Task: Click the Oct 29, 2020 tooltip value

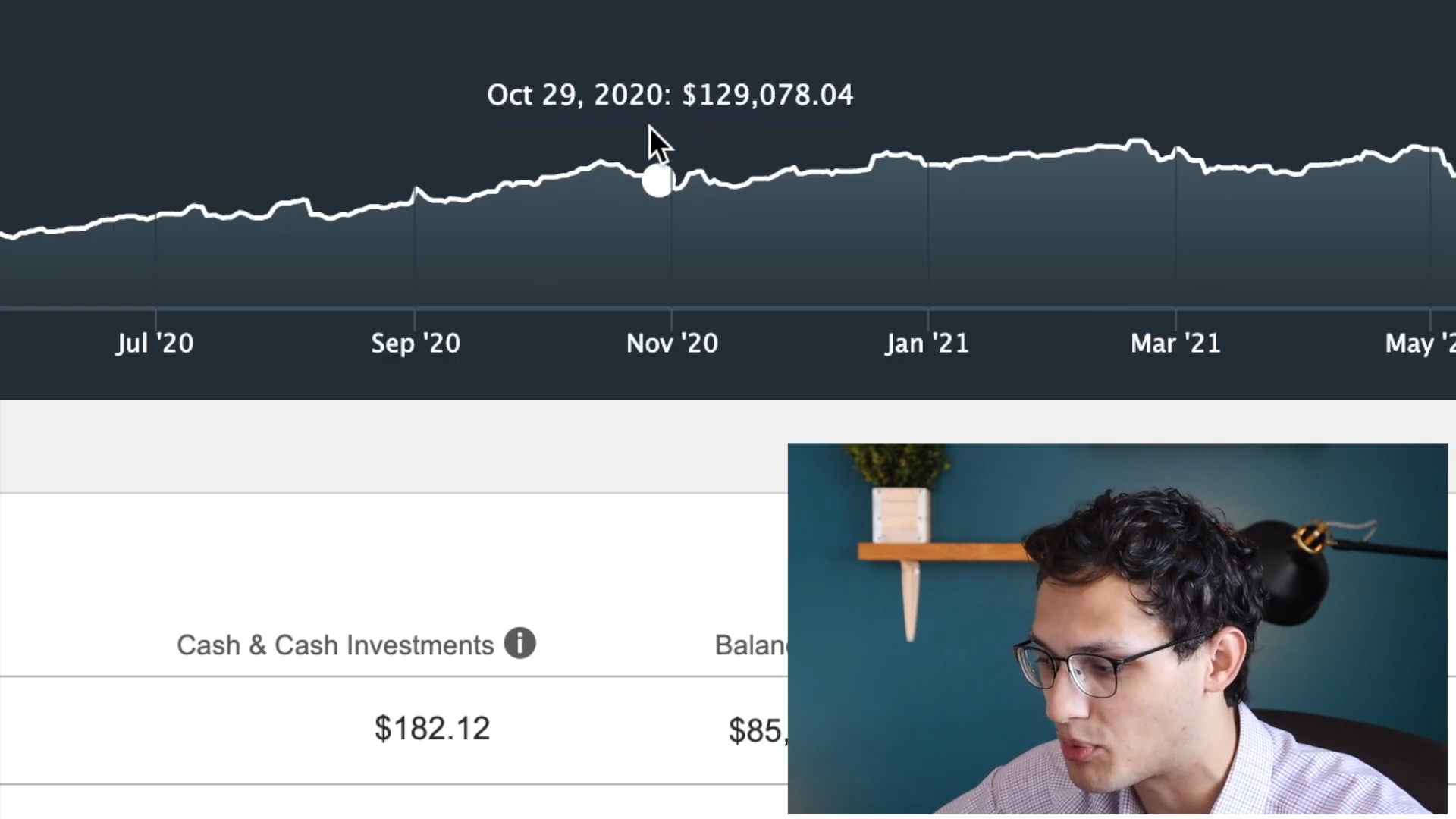Action: click(670, 94)
